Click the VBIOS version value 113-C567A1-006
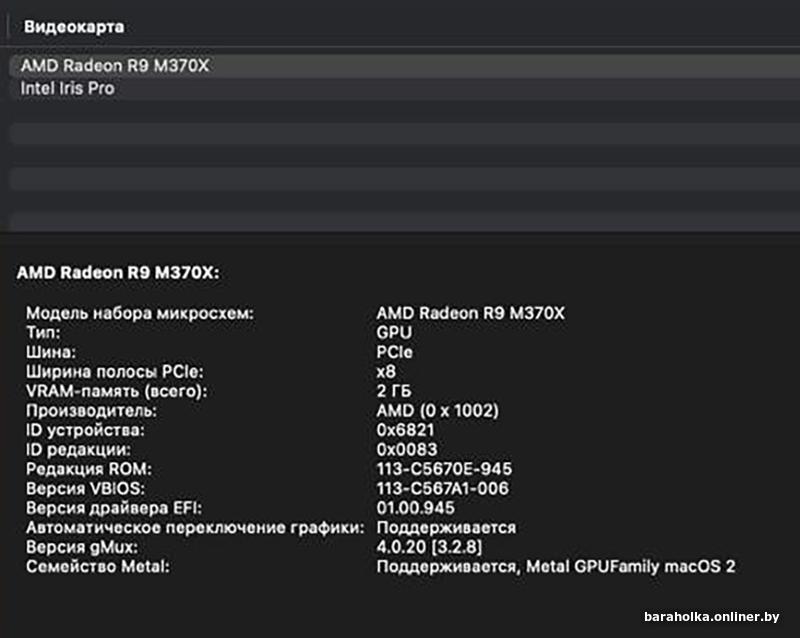The width and height of the screenshot is (800, 638). (442, 488)
